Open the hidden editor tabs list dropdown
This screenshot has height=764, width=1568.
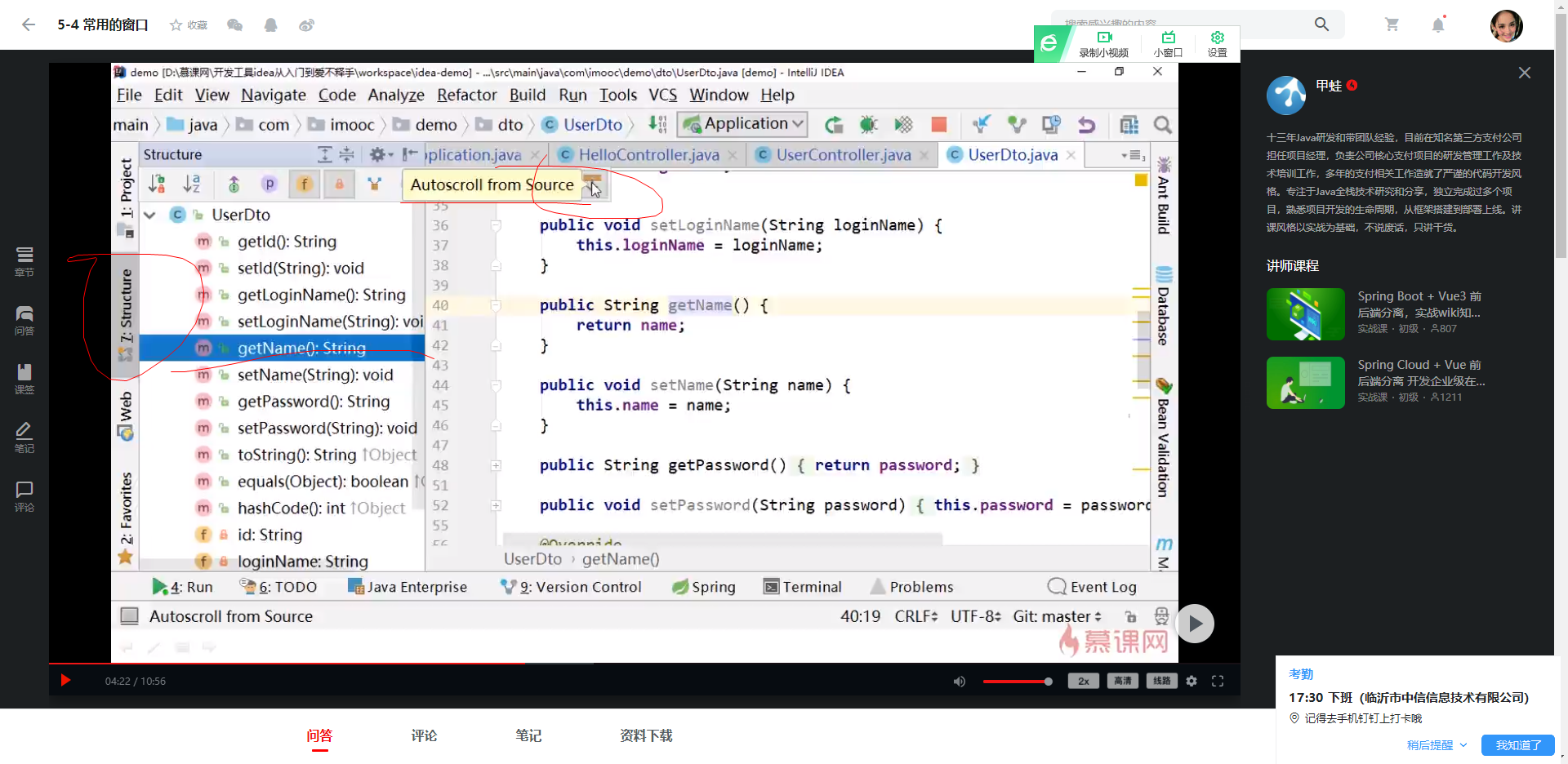pyautogui.click(x=1133, y=155)
